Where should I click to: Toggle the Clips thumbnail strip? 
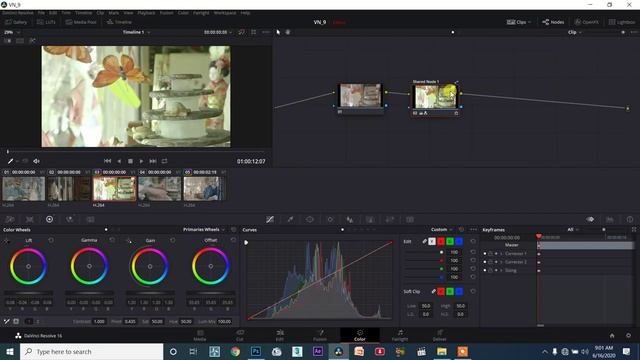(518, 22)
